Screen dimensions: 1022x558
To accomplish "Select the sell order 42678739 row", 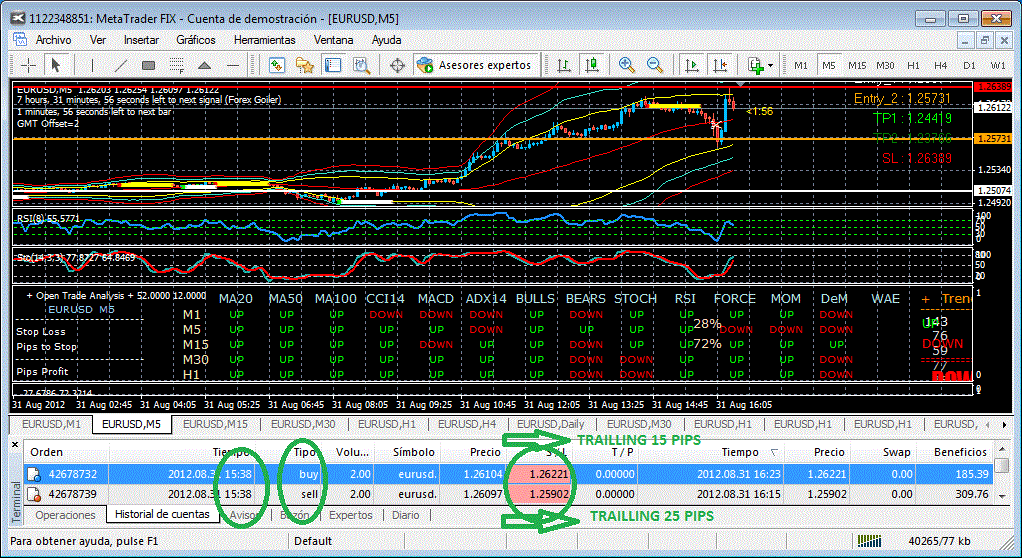I will (508, 494).
